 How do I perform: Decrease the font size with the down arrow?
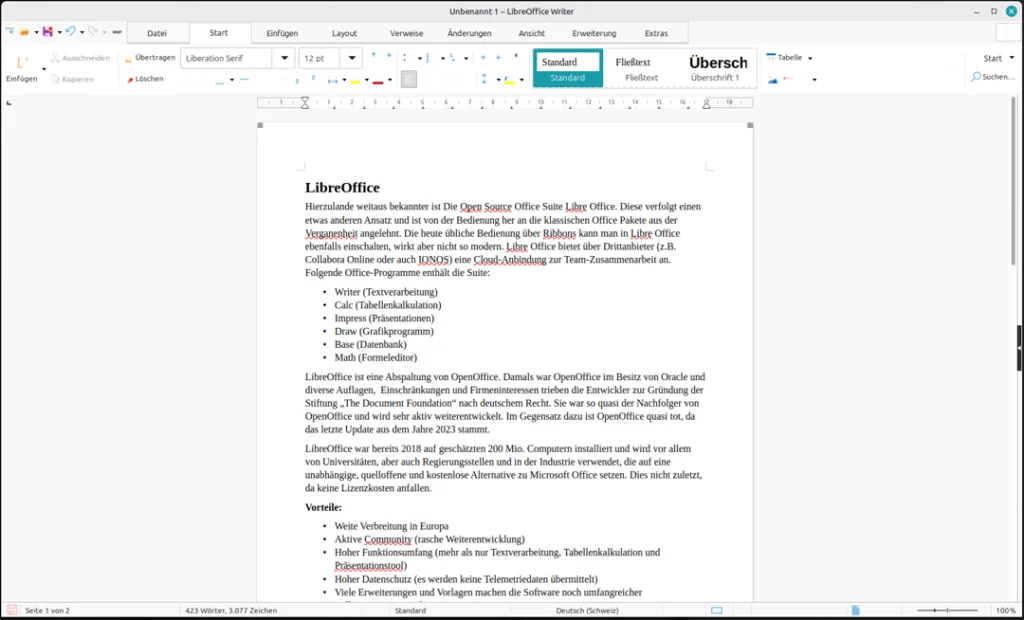coord(389,56)
